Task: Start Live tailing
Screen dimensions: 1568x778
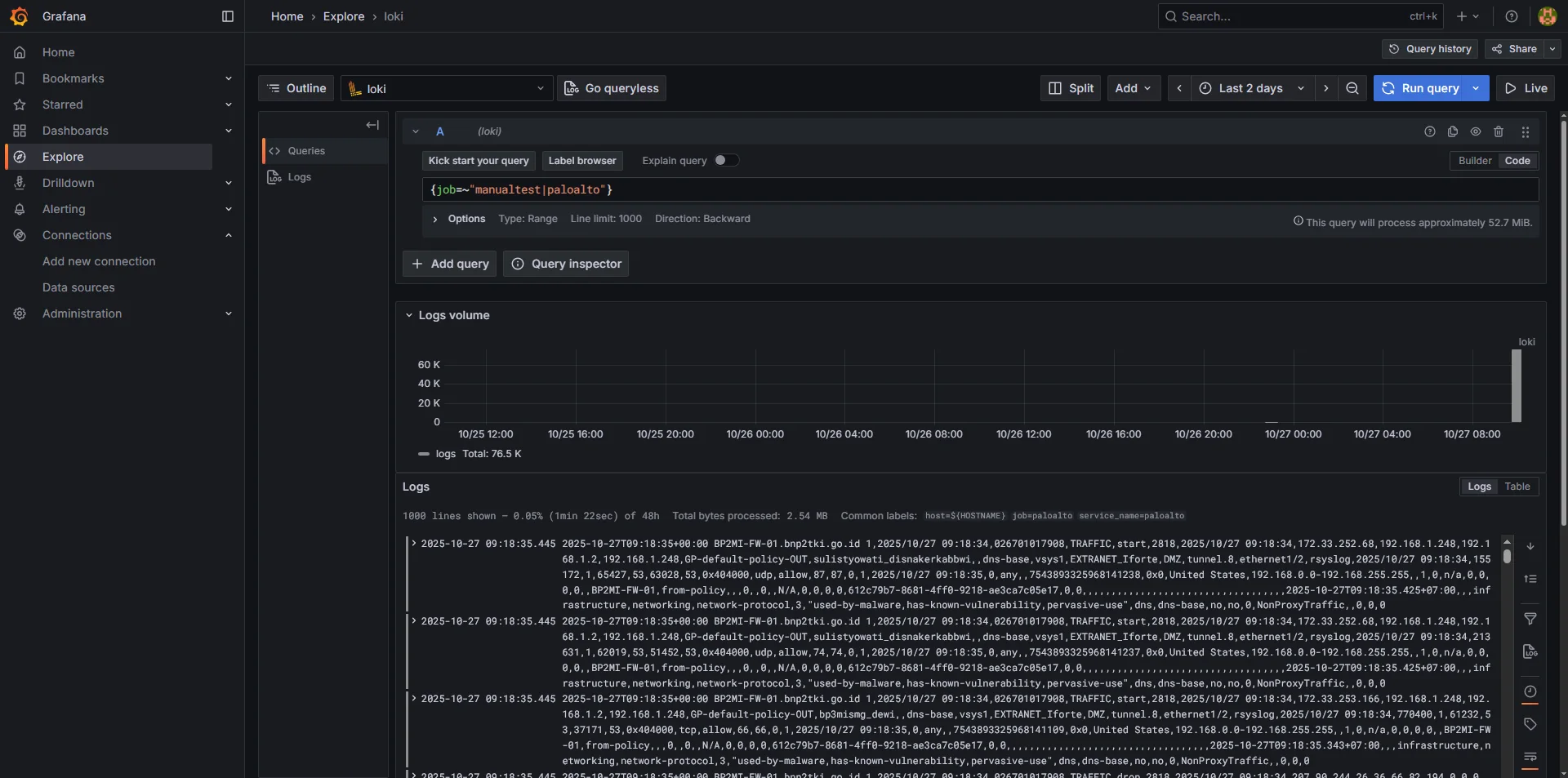Action: [x=1526, y=88]
